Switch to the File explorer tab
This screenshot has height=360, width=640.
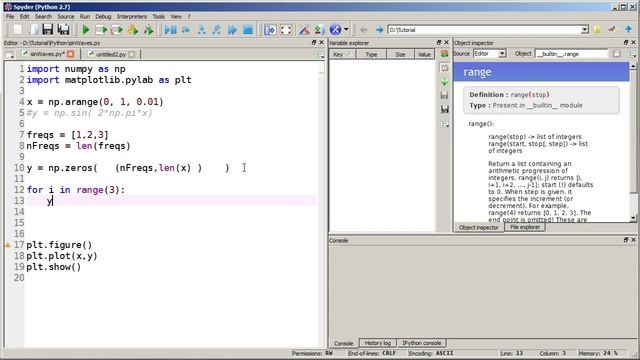click(x=524, y=227)
